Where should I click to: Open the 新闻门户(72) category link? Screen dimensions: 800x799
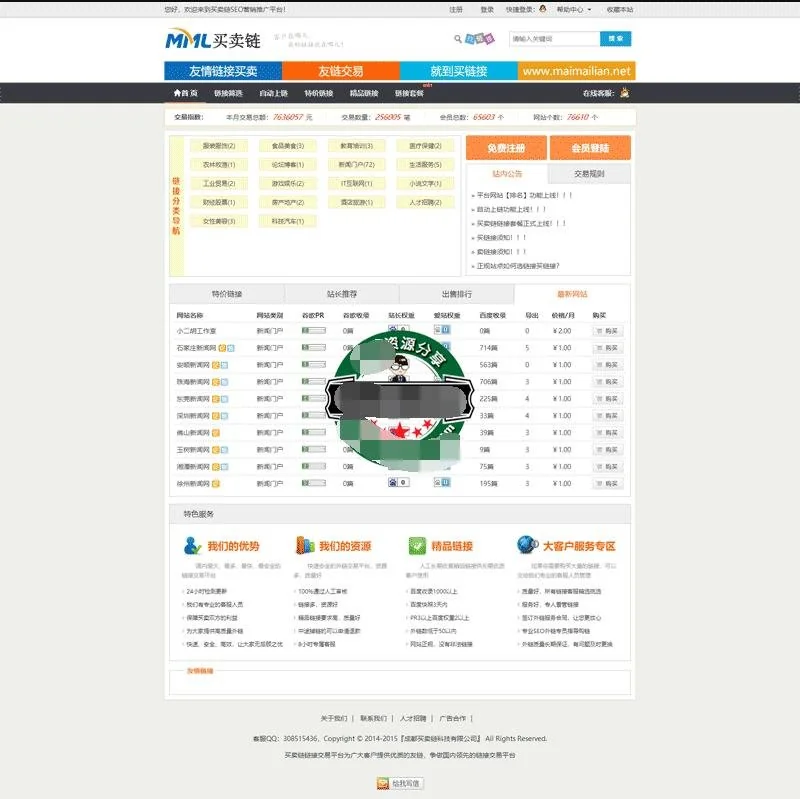pos(356,165)
